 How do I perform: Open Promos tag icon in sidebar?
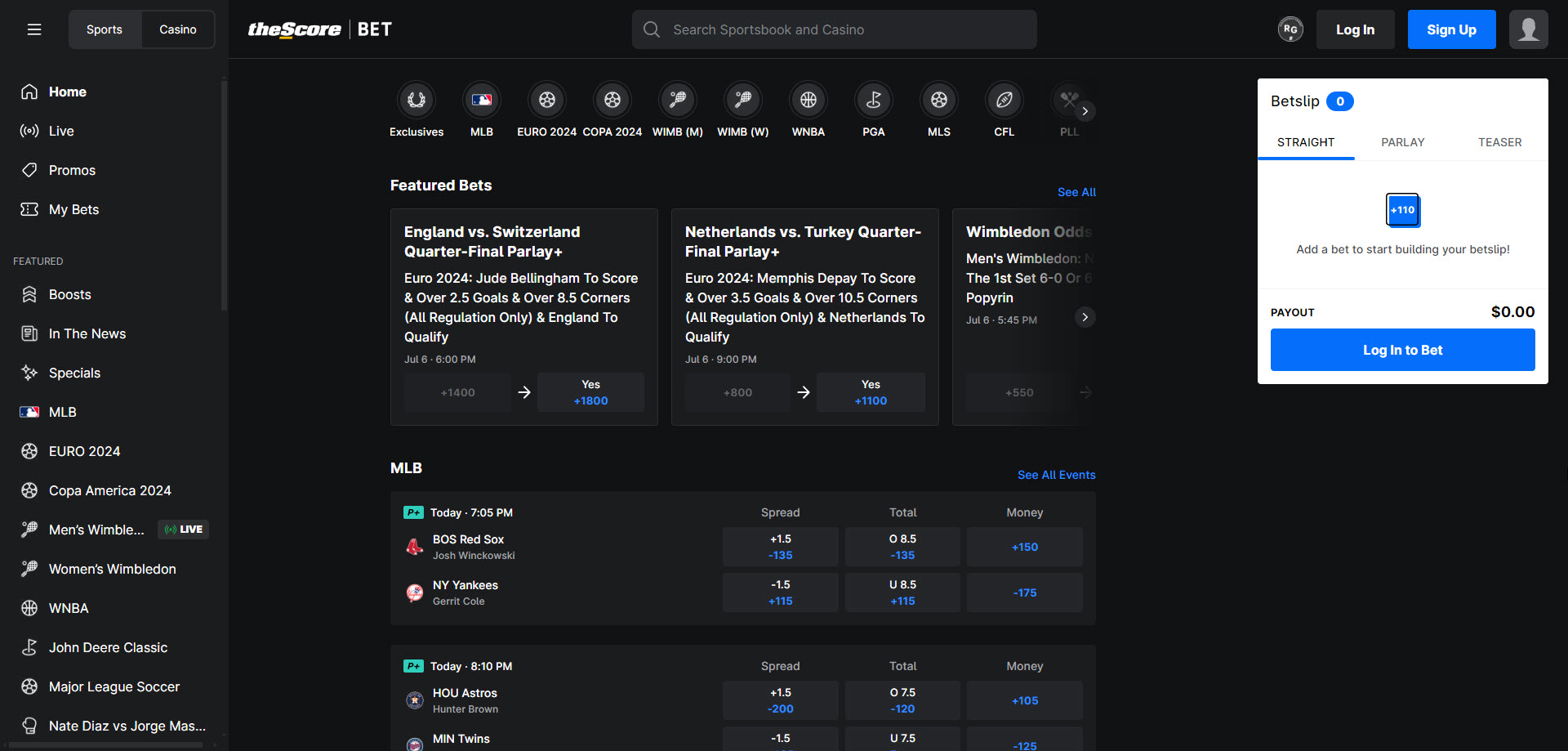point(29,170)
